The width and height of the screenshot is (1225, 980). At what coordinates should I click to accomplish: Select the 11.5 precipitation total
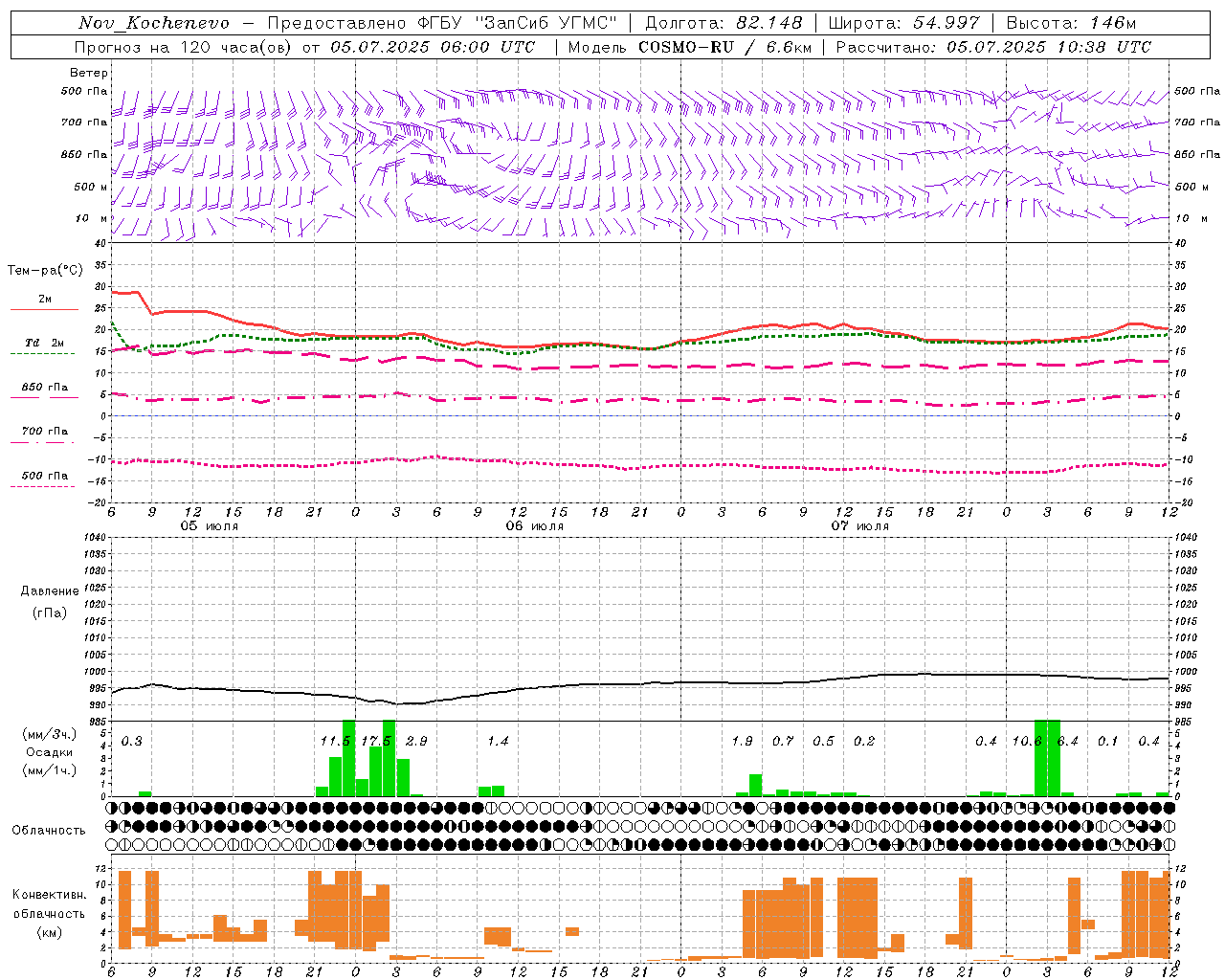click(336, 742)
